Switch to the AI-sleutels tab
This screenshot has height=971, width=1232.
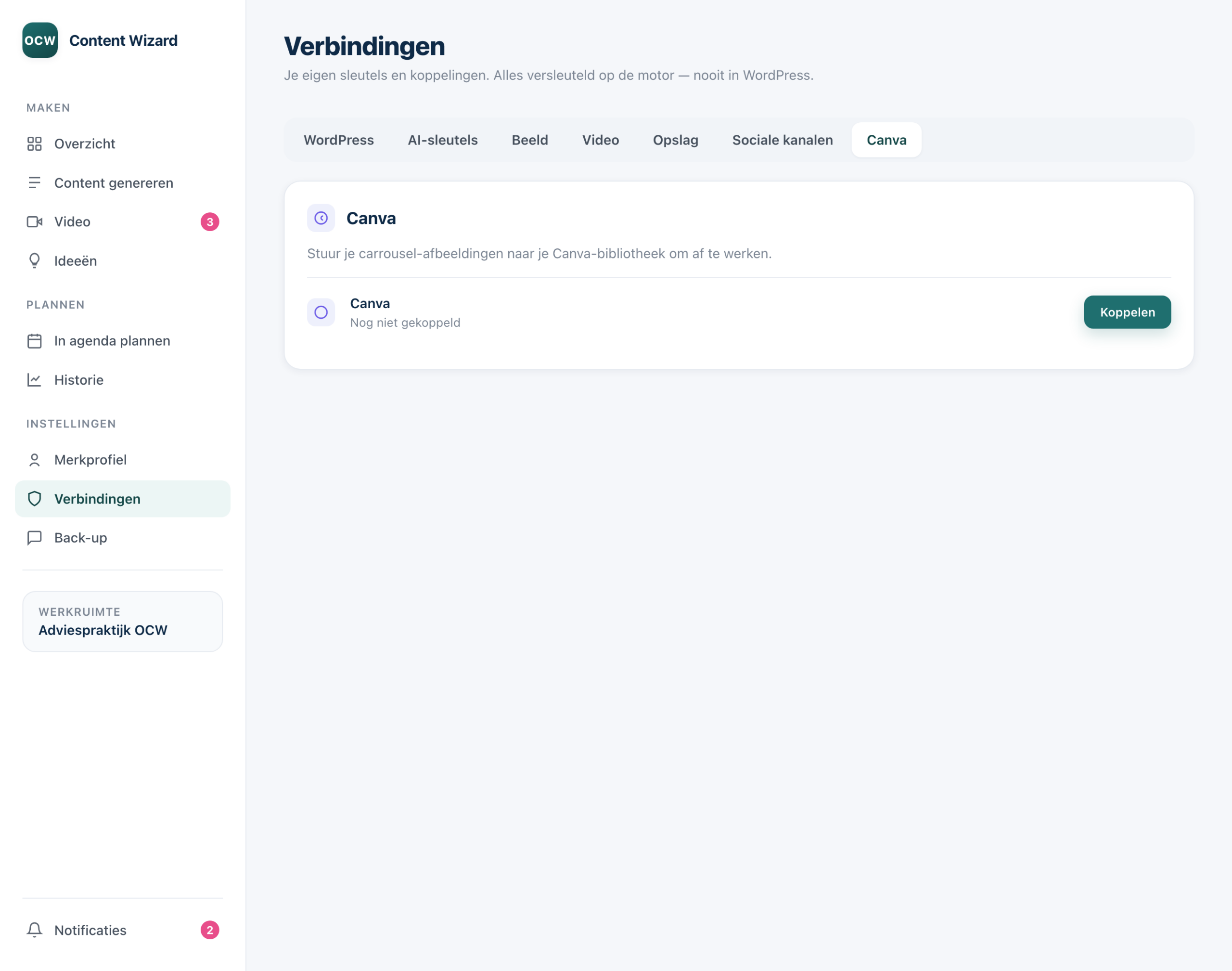443,140
